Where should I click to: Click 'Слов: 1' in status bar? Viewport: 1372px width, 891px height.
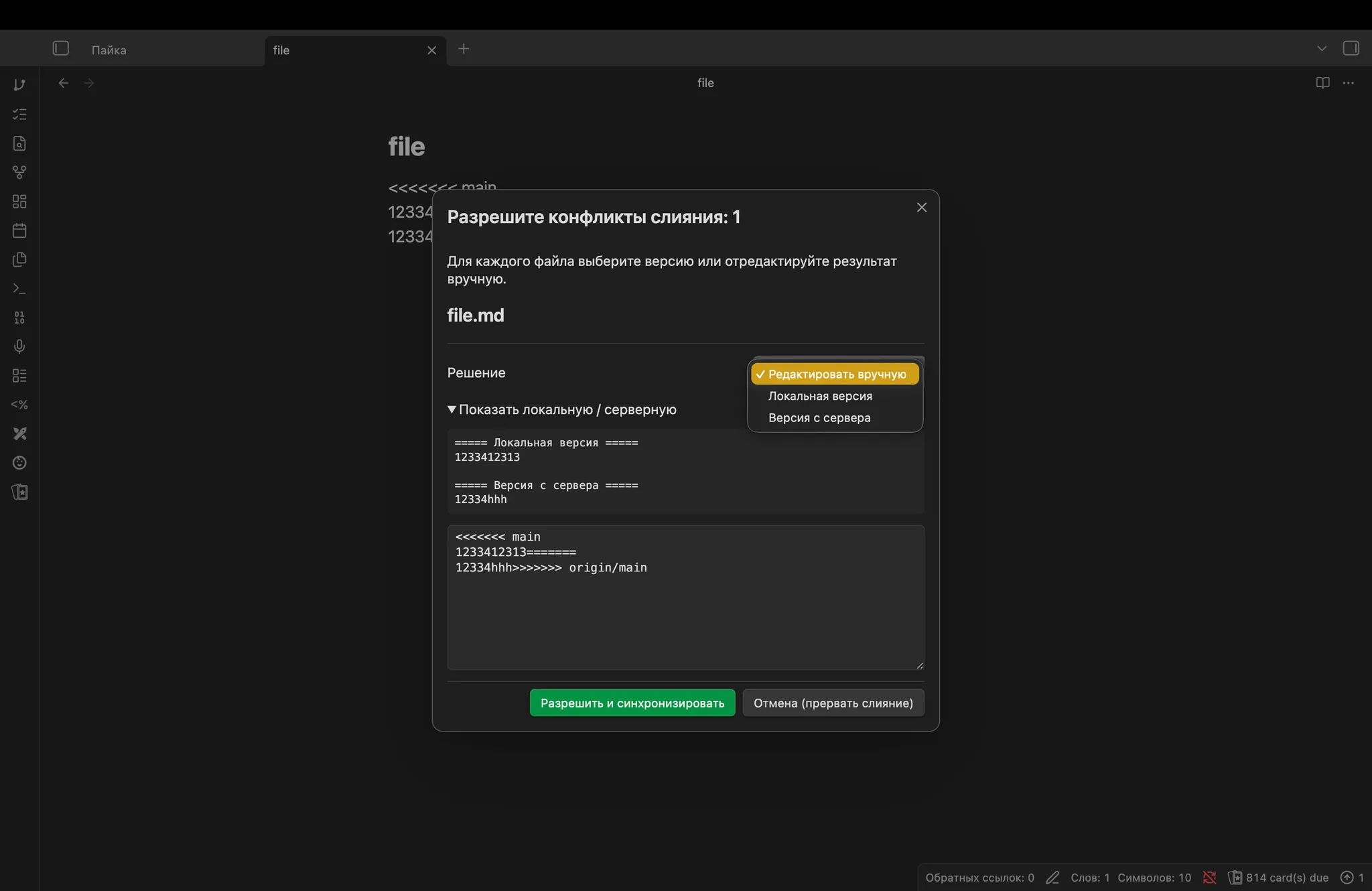pos(1090,878)
